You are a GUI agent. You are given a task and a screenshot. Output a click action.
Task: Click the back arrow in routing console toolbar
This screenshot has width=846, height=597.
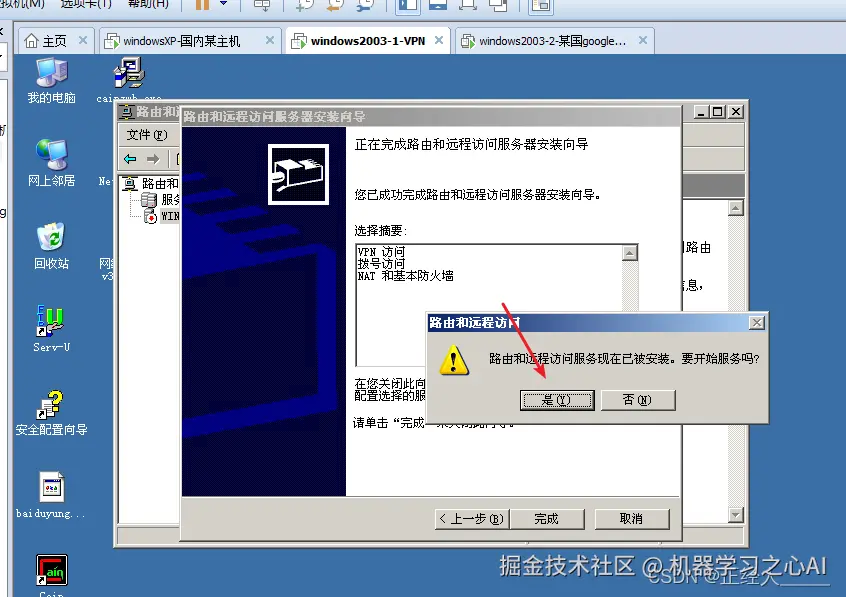pyautogui.click(x=130, y=159)
